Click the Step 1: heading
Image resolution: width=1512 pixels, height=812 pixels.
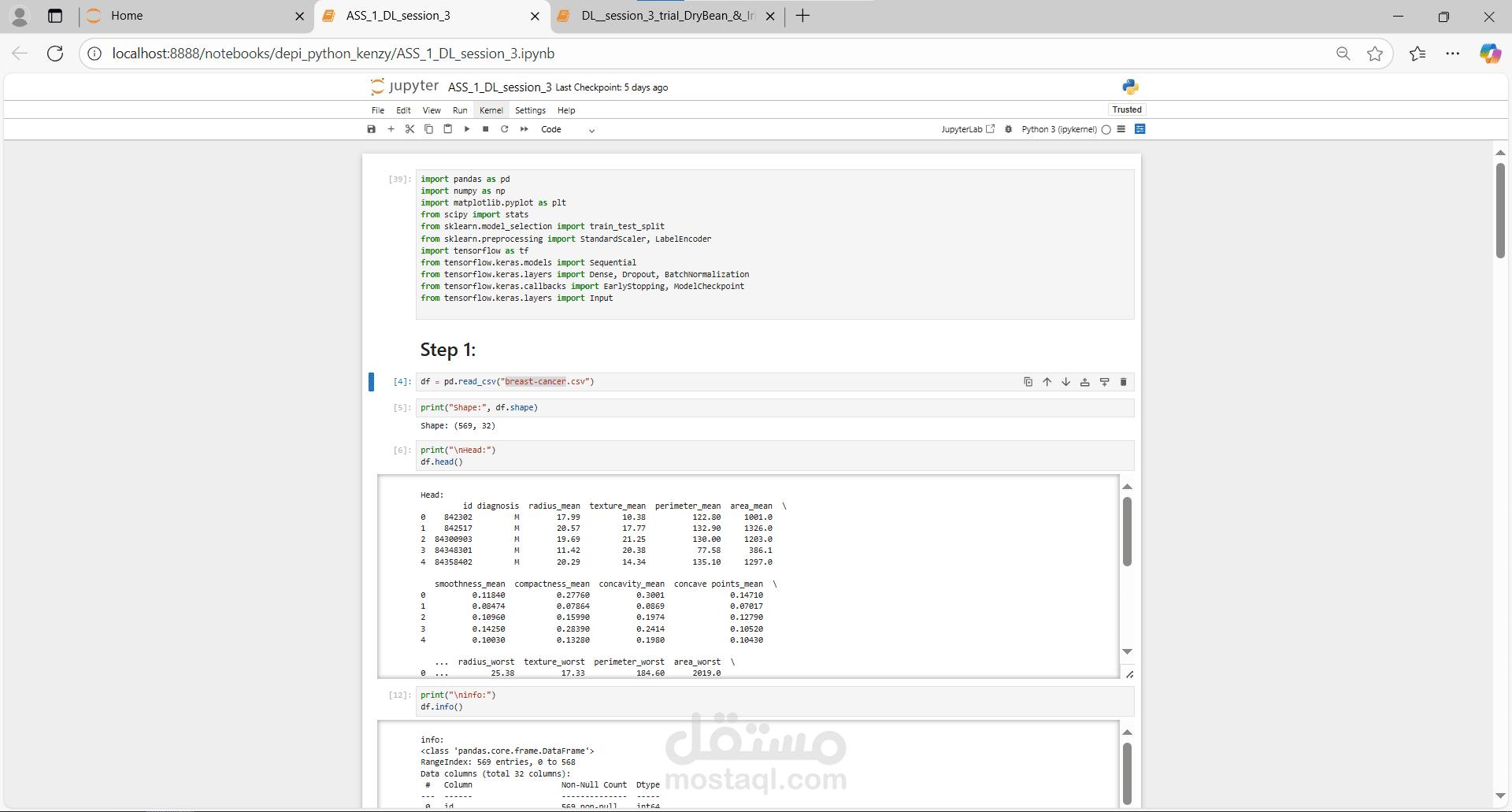pyautogui.click(x=448, y=350)
